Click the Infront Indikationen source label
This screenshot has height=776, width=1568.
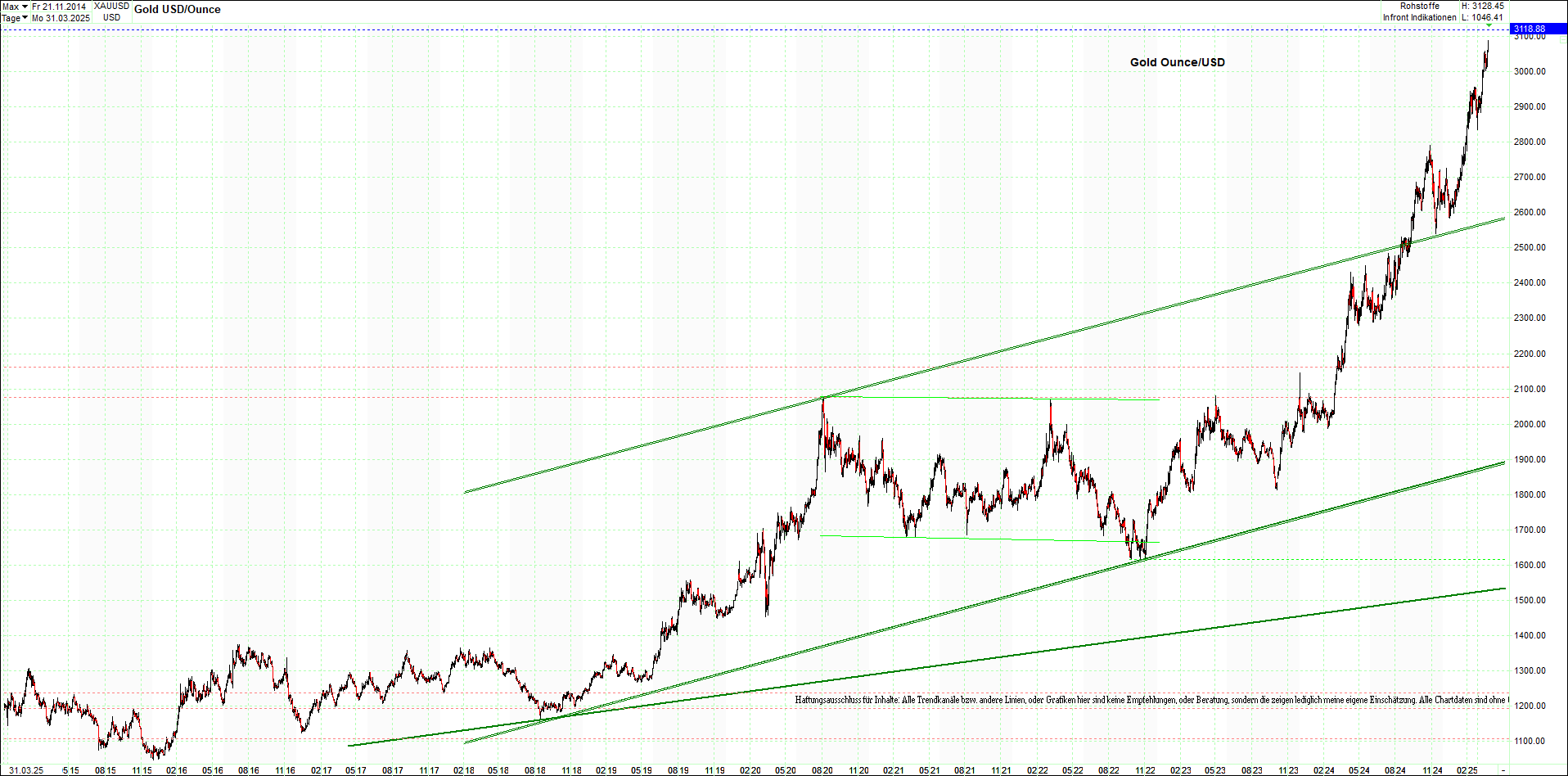tap(1420, 17)
